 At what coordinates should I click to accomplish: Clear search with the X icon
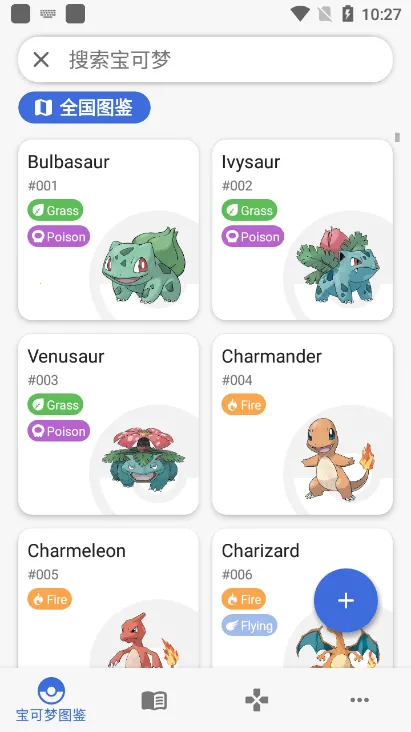[41, 60]
